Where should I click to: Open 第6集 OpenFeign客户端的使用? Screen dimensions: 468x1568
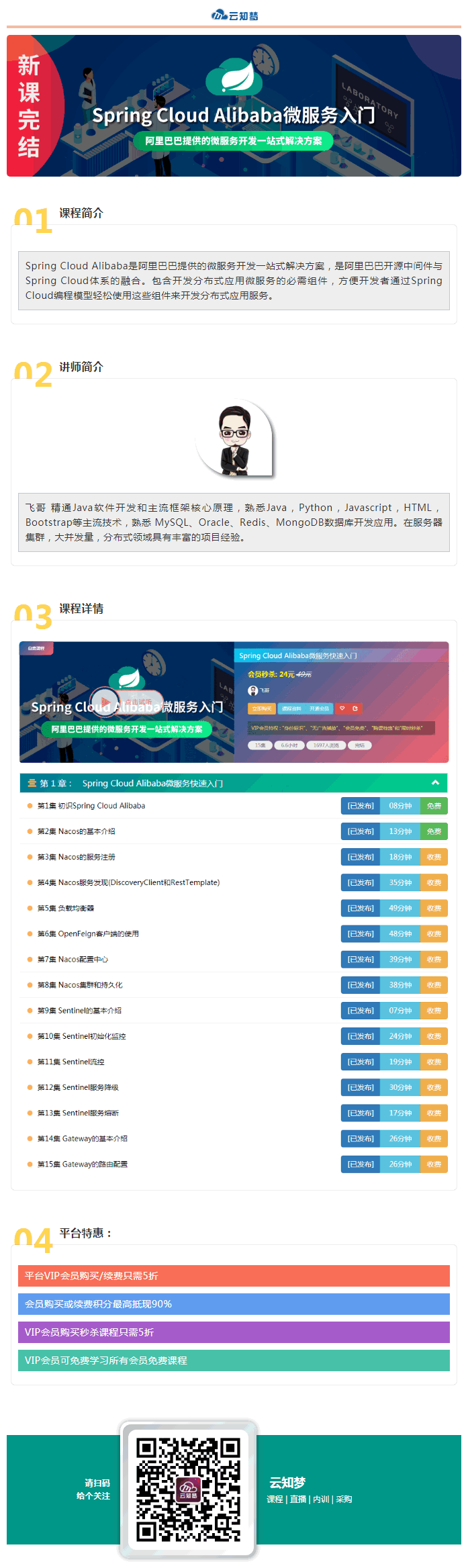click(x=88, y=933)
